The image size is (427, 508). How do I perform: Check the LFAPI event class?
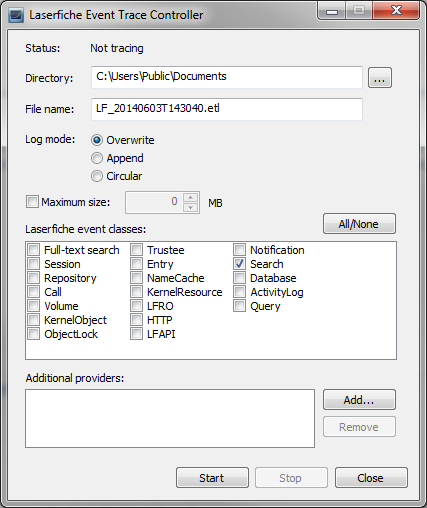[x=136, y=333]
